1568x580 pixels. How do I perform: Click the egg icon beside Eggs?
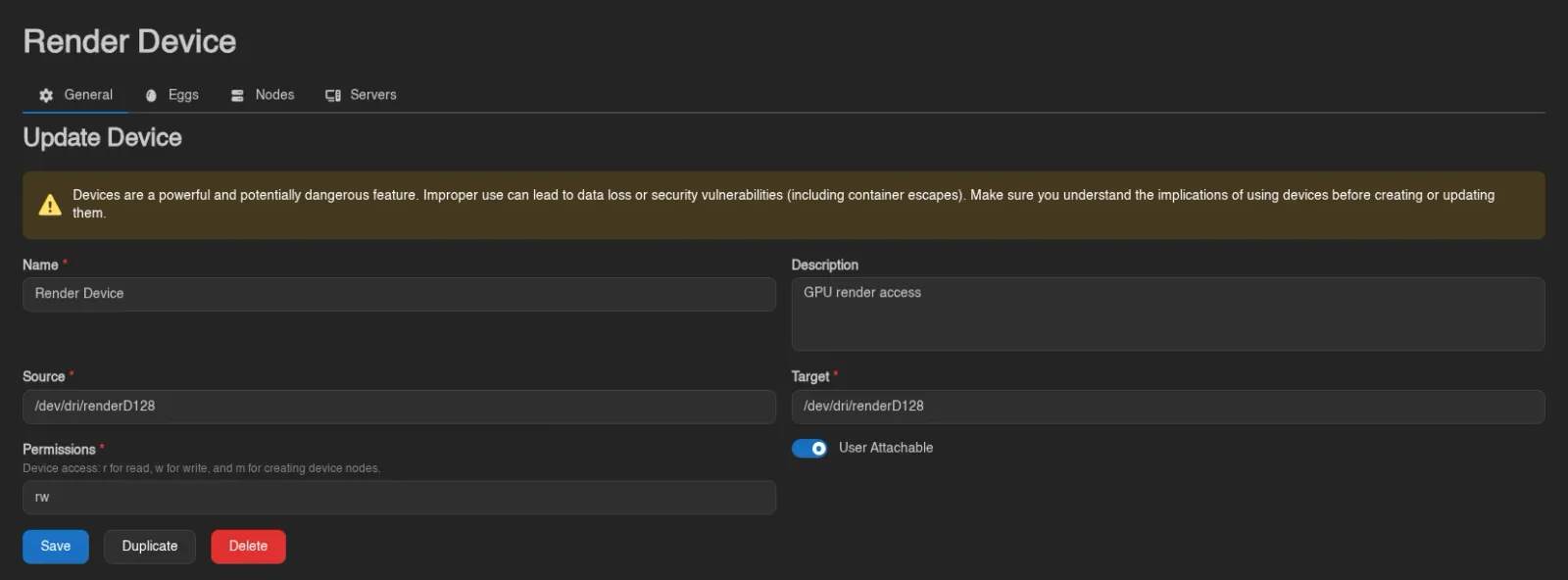pyautogui.click(x=151, y=95)
